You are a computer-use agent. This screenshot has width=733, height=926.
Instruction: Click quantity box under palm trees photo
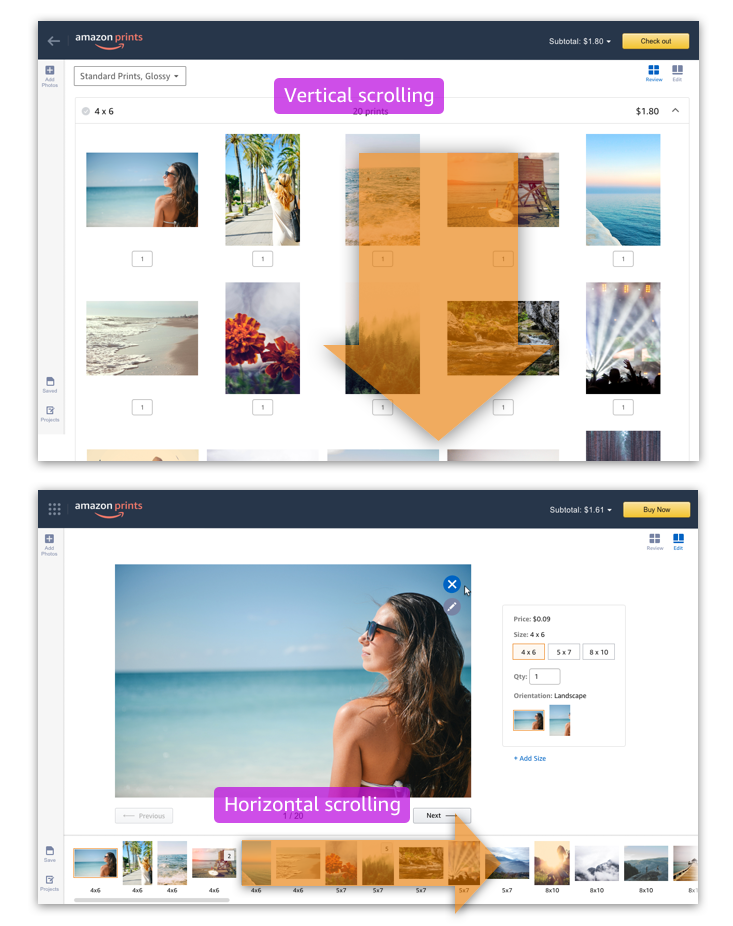pos(263,259)
